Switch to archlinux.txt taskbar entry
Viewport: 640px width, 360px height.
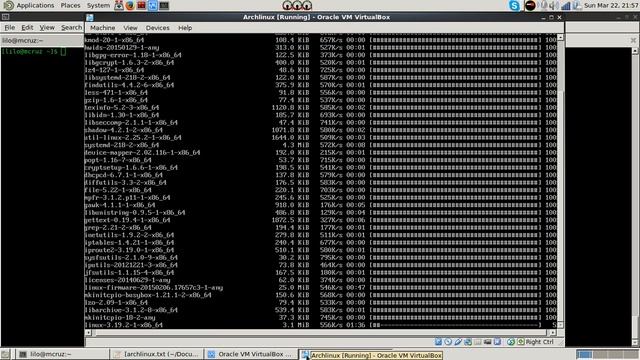[x=157, y=354]
